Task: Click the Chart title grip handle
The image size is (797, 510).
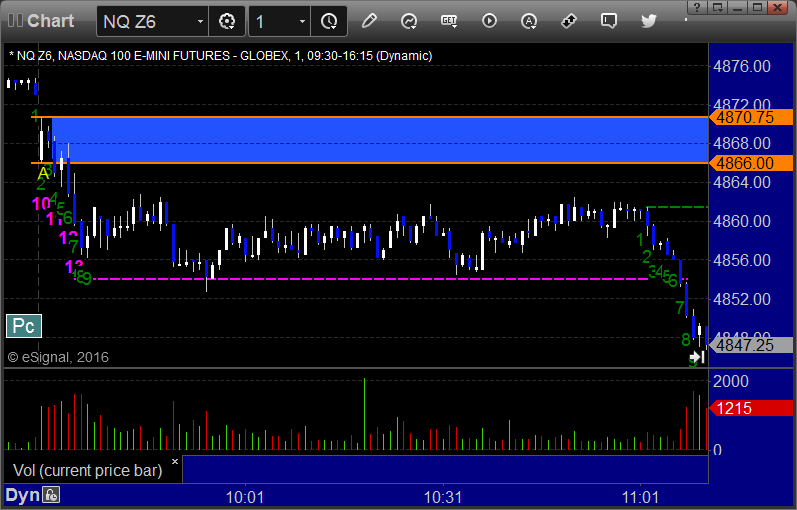Action: [15, 21]
